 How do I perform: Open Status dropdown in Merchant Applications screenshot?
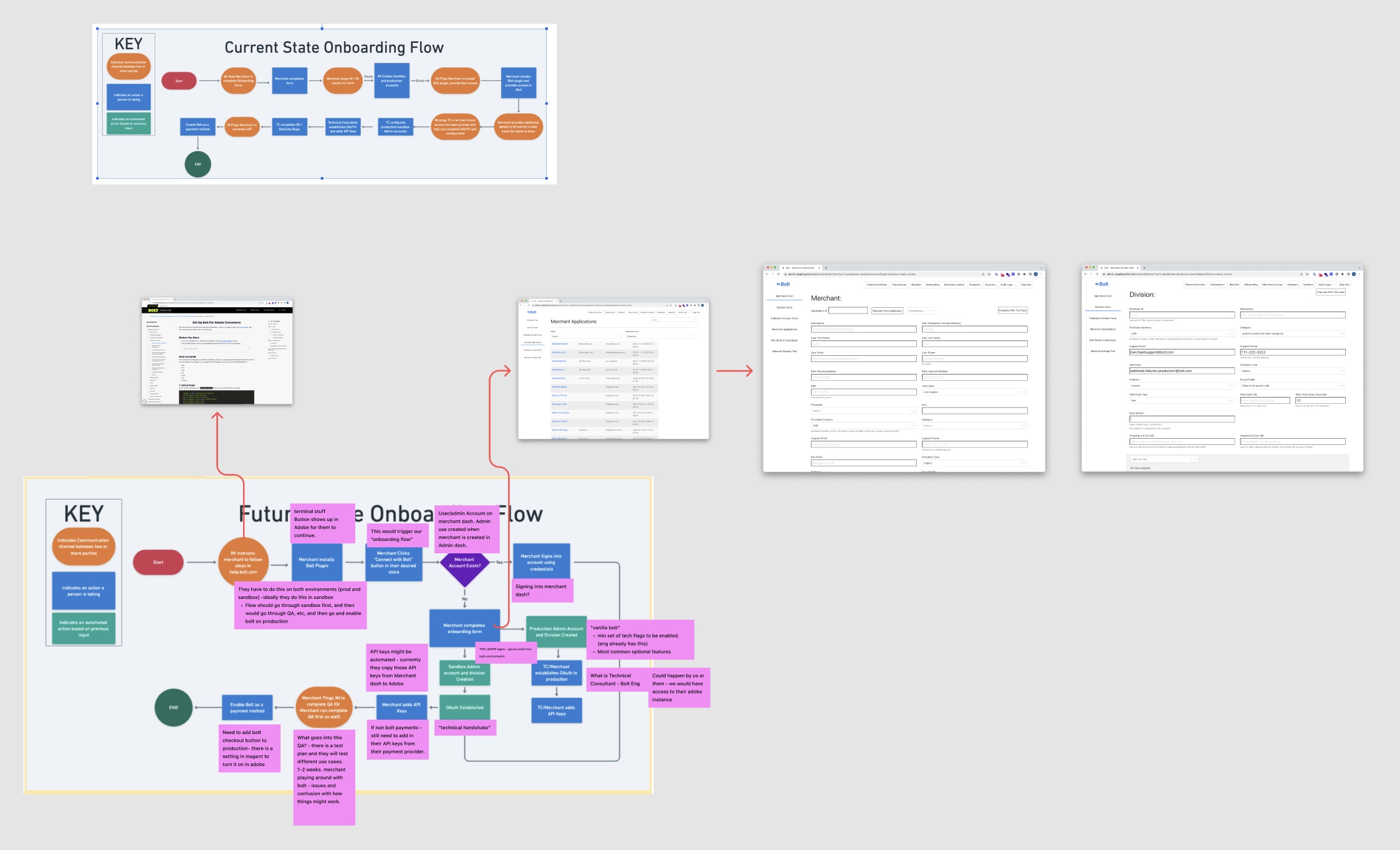(586, 337)
